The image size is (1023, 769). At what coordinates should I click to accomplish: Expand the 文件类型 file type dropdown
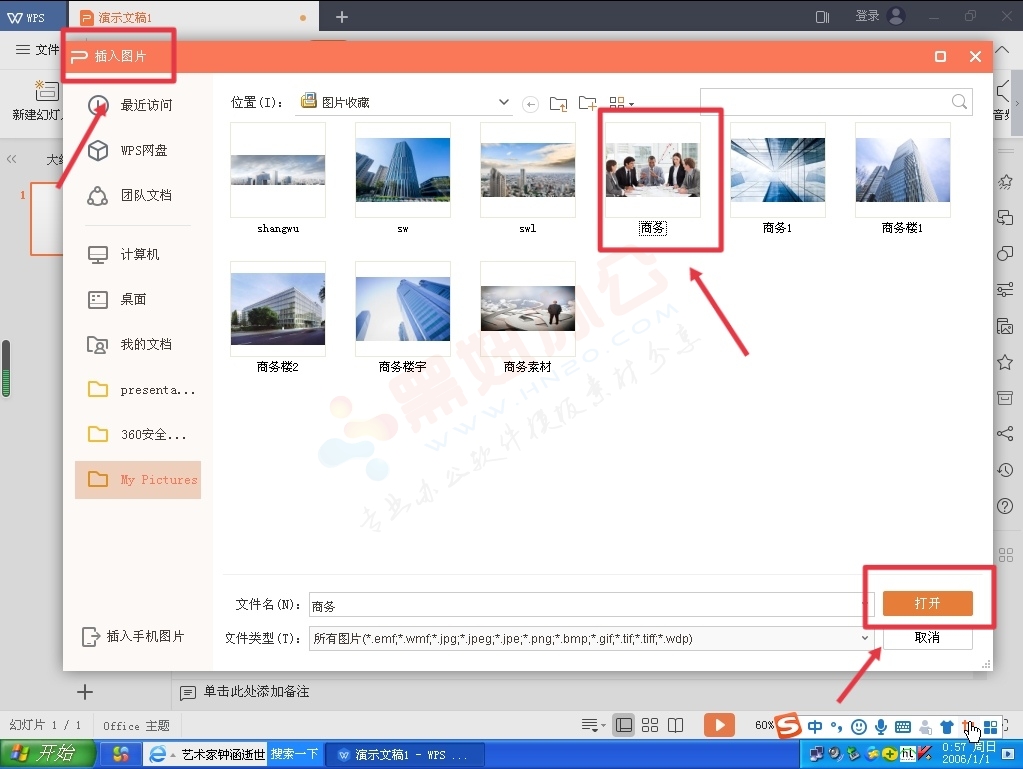click(x=865, y=638)
